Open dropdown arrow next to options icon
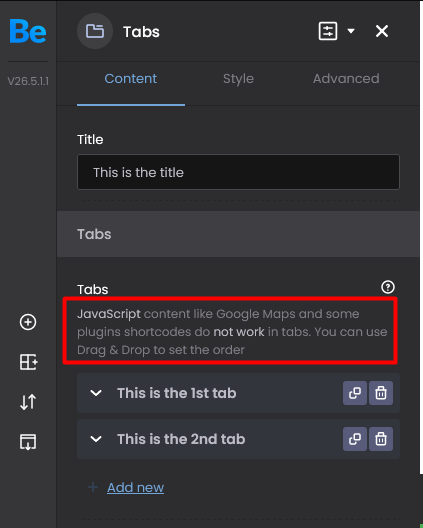 [x=351, y=31]
